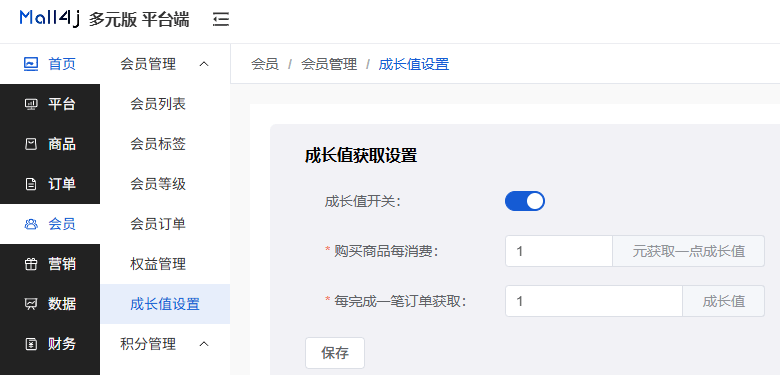The image size is (780, 375).
Task: Click the 会员管理 group header
Action: pos(165,64)
